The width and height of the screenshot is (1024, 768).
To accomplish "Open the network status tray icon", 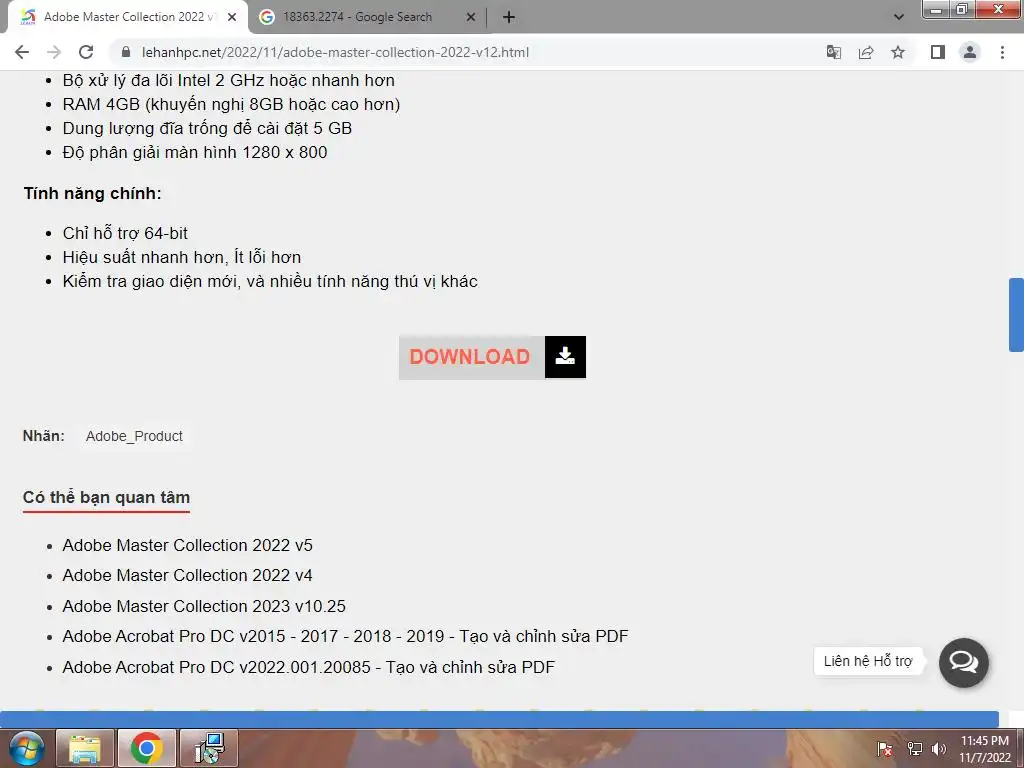I will [x=914, y=748].
